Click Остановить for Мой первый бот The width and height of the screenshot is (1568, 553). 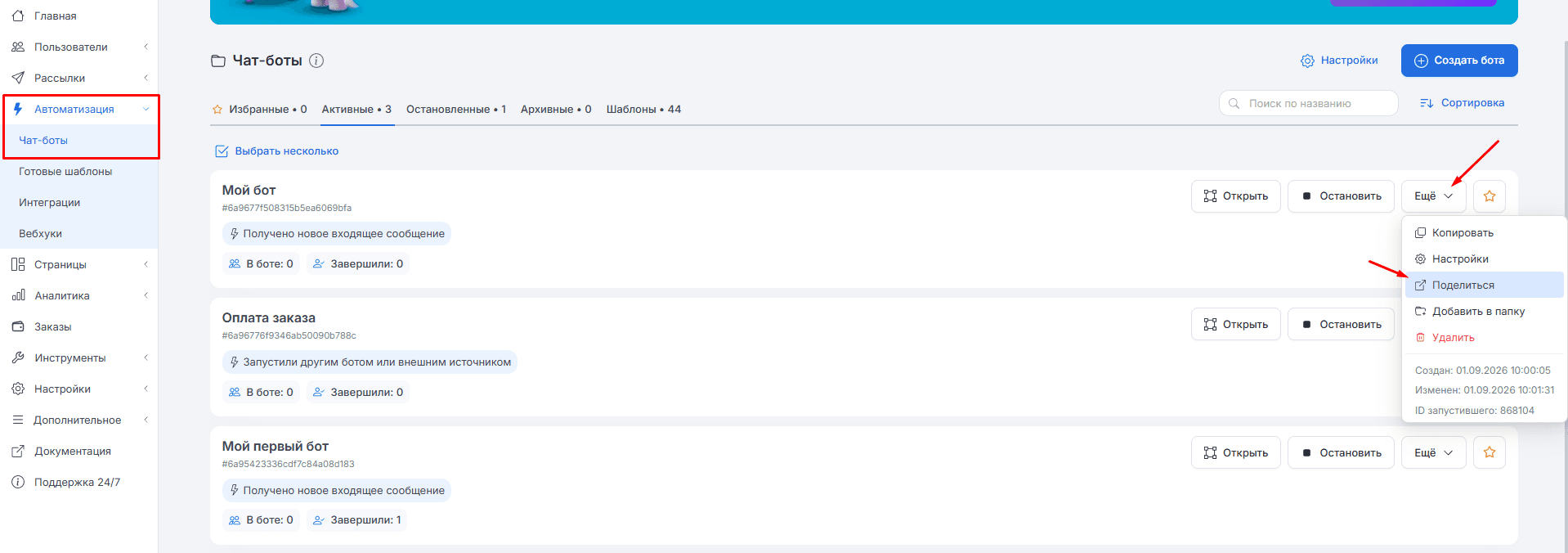tap(1341, 452)
